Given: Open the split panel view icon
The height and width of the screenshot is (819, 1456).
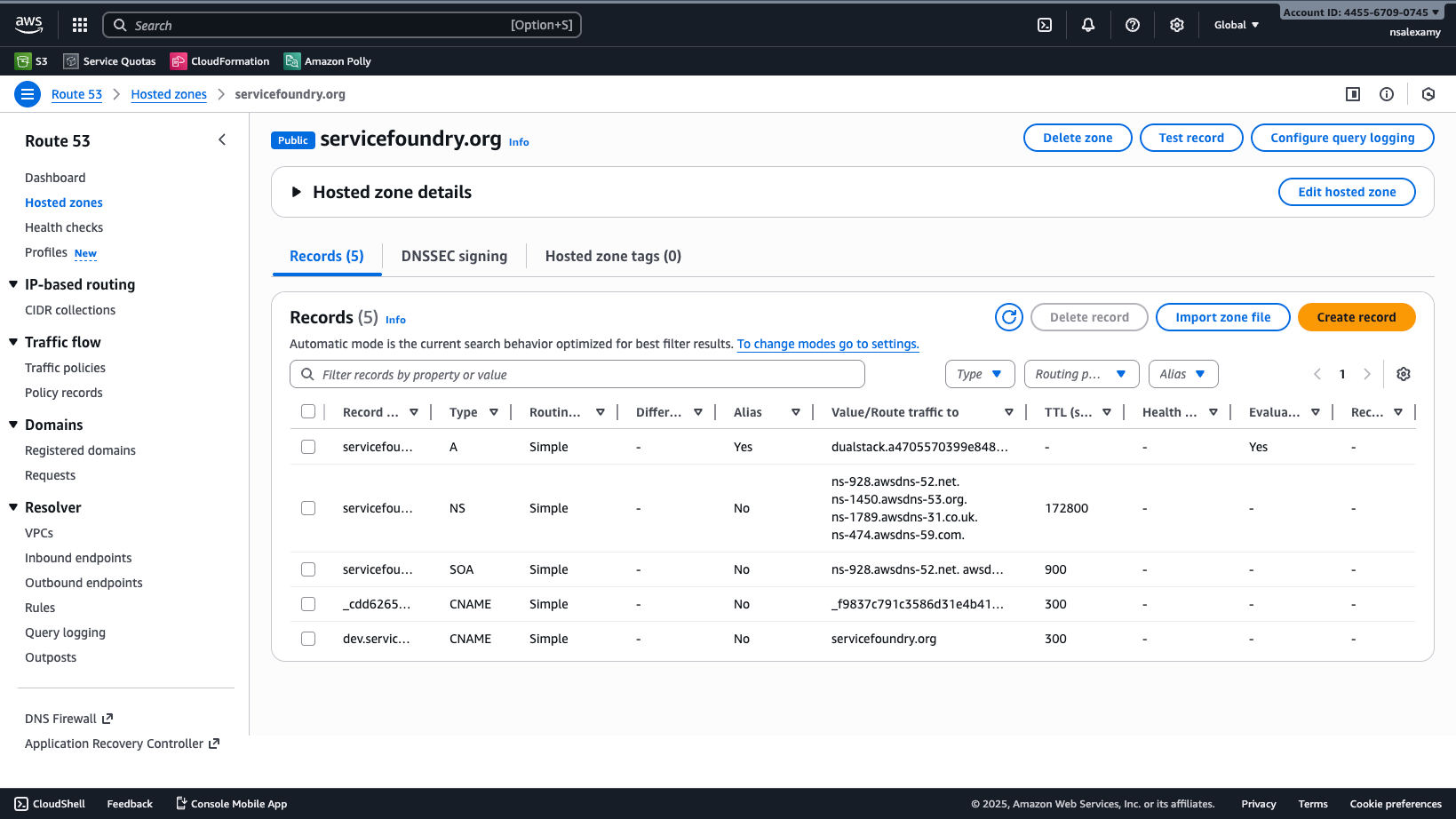Looking at the screenshot, I should point(1352,93).
